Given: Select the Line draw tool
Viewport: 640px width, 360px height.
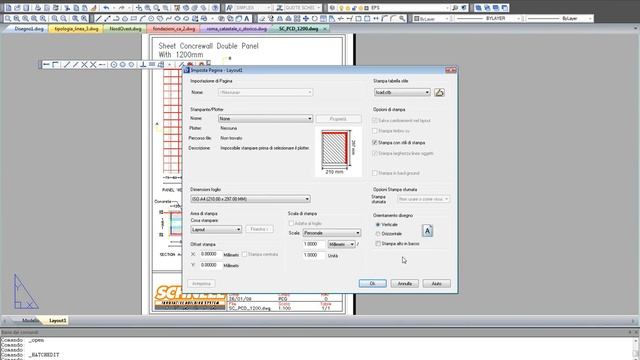Looking at the screenshot, I should (x=98, y=18).
